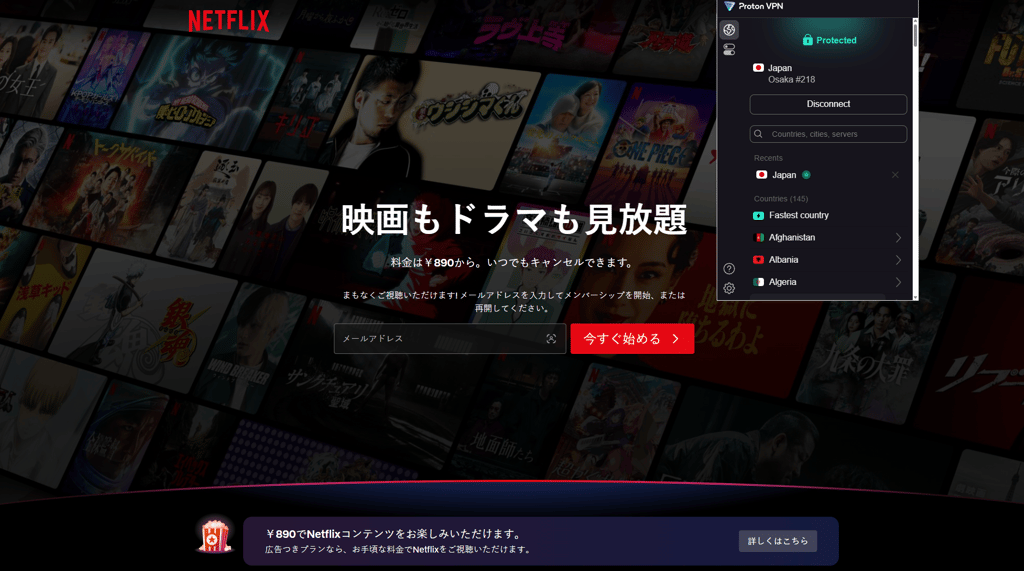The width and height of the screenshot is (1024, 571).
Task: Expand Afghanistan server list chevron
Action: [899, 237]
